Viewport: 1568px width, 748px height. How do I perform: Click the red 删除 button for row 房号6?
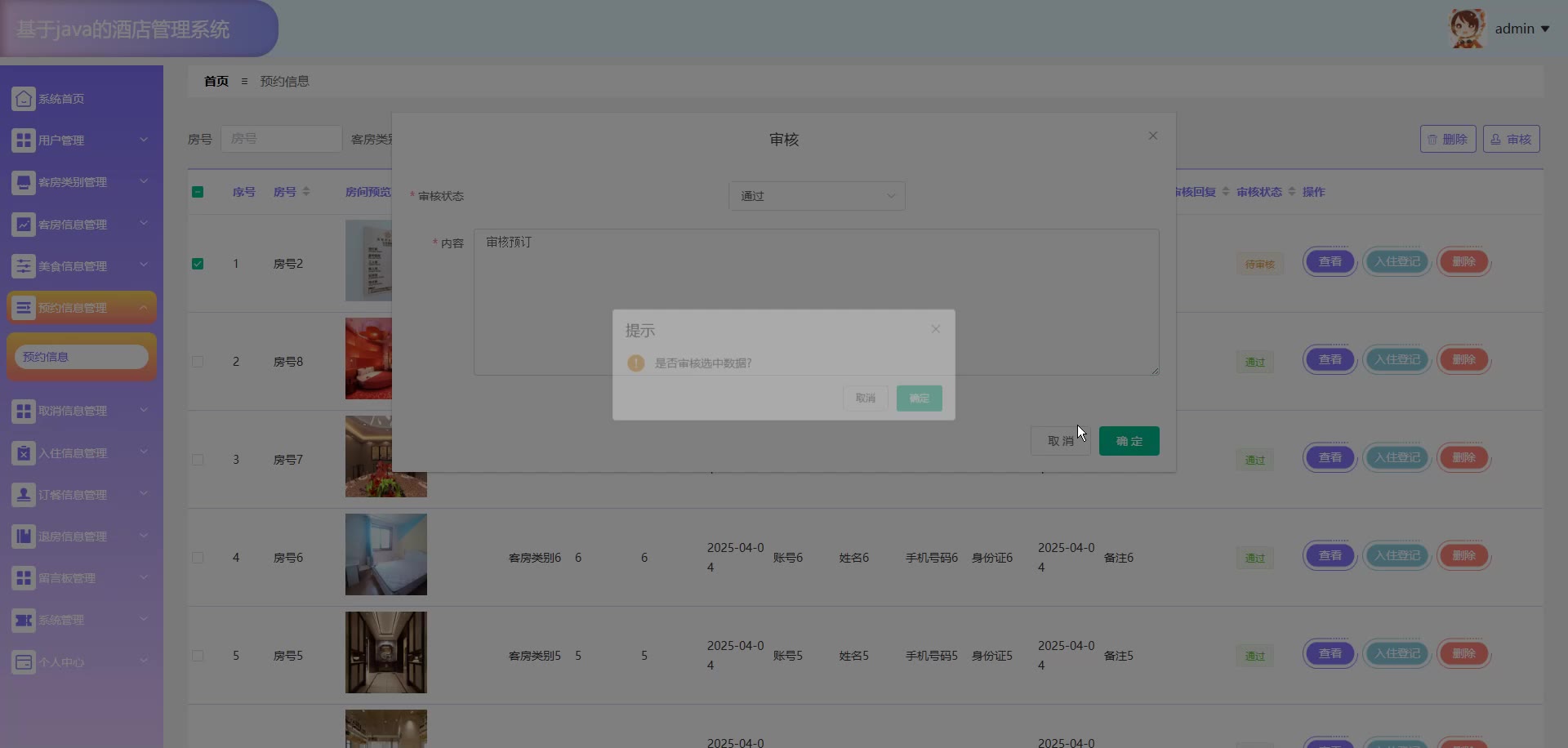coord(1464,556)
